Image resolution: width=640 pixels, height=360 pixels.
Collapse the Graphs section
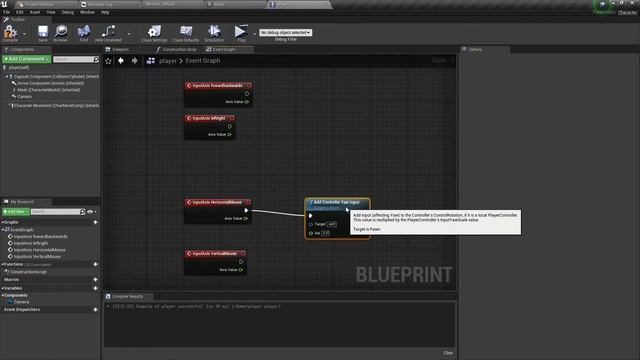pyautogui.click(x=2, y=222)
